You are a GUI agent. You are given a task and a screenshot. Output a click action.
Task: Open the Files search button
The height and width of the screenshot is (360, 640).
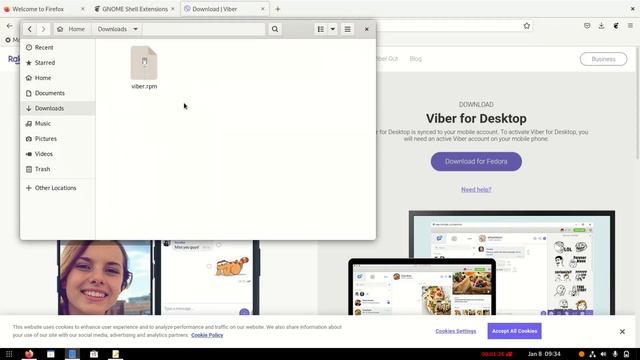tap(275, 29)
